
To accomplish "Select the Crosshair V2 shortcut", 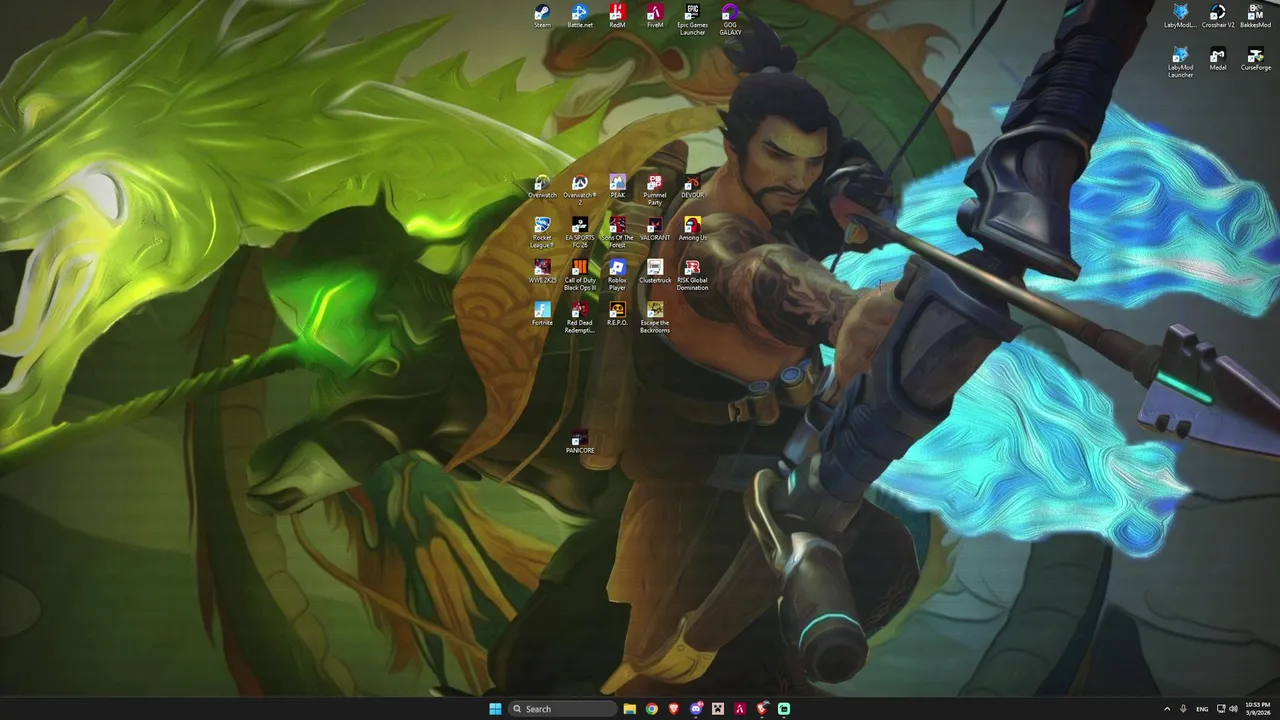I will (x=1218, y=16).
